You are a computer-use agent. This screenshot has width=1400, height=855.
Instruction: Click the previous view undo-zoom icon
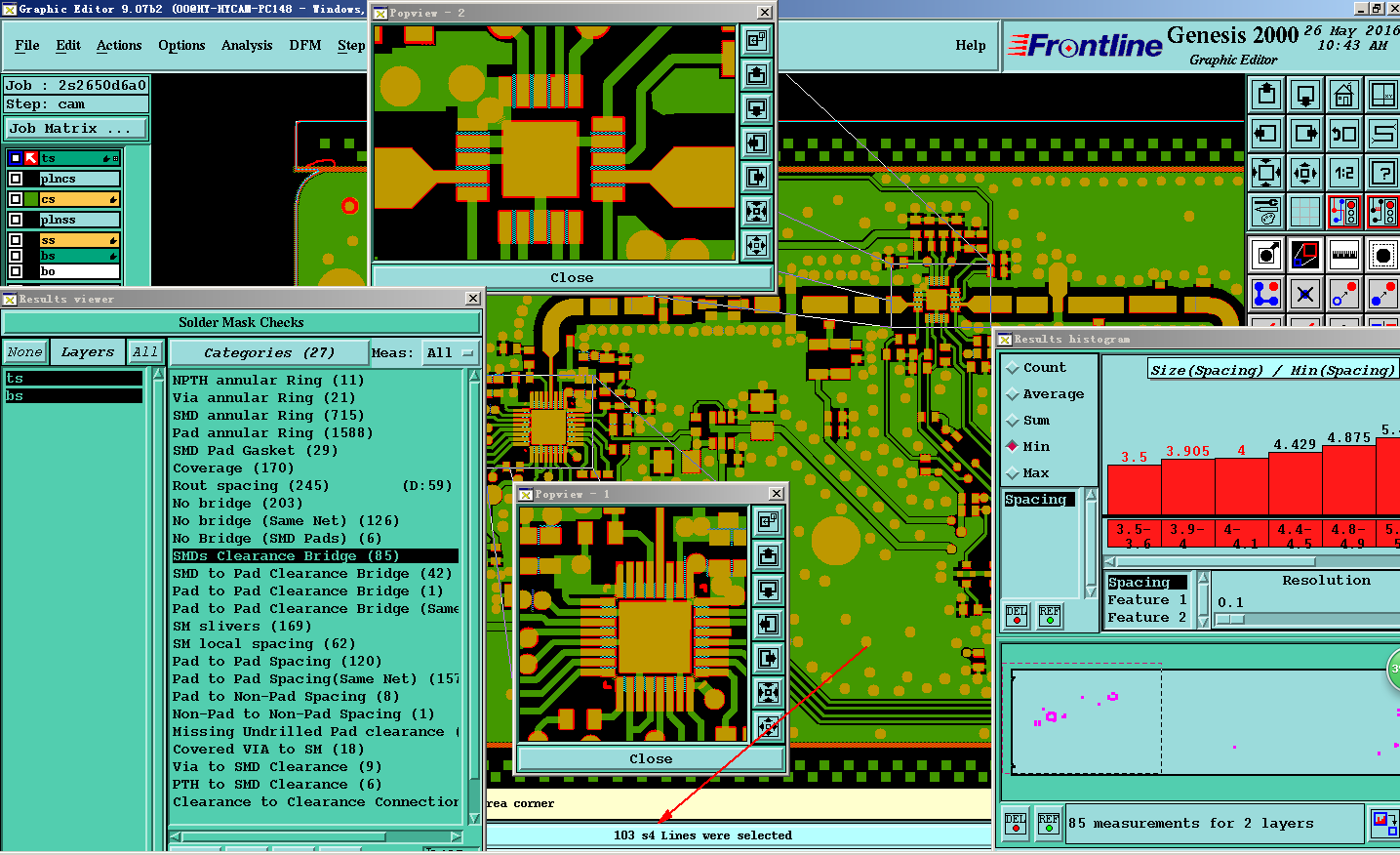[1344, 134]
